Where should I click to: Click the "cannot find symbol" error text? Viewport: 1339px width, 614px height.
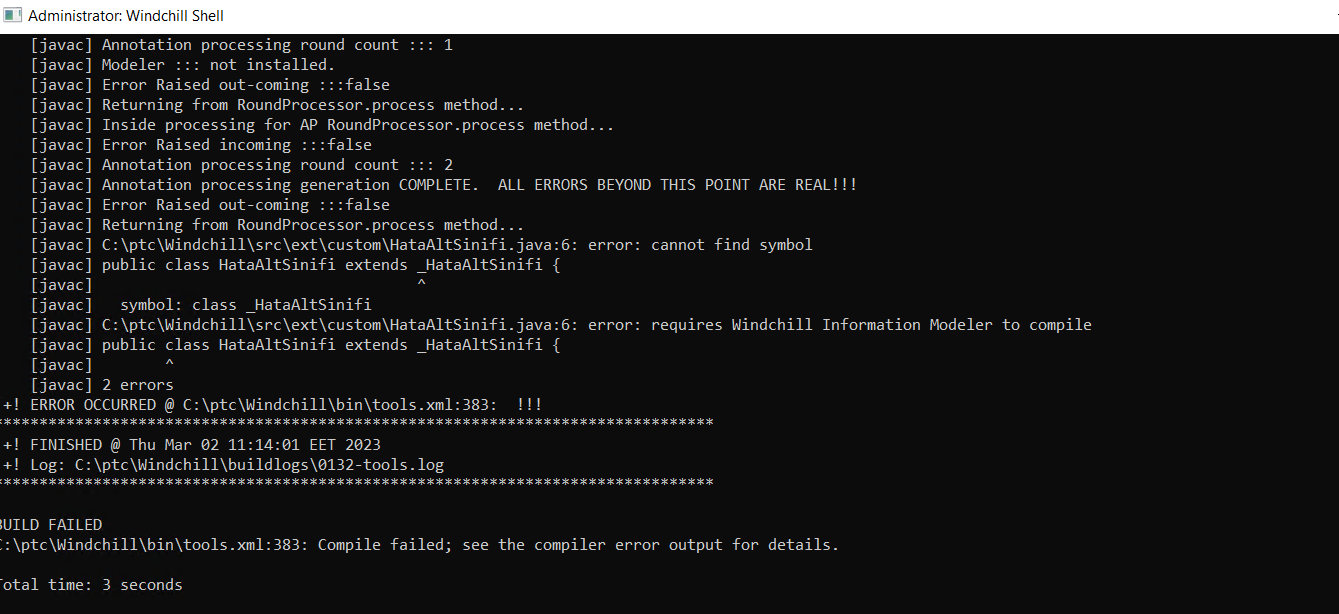tap(732, 245)
